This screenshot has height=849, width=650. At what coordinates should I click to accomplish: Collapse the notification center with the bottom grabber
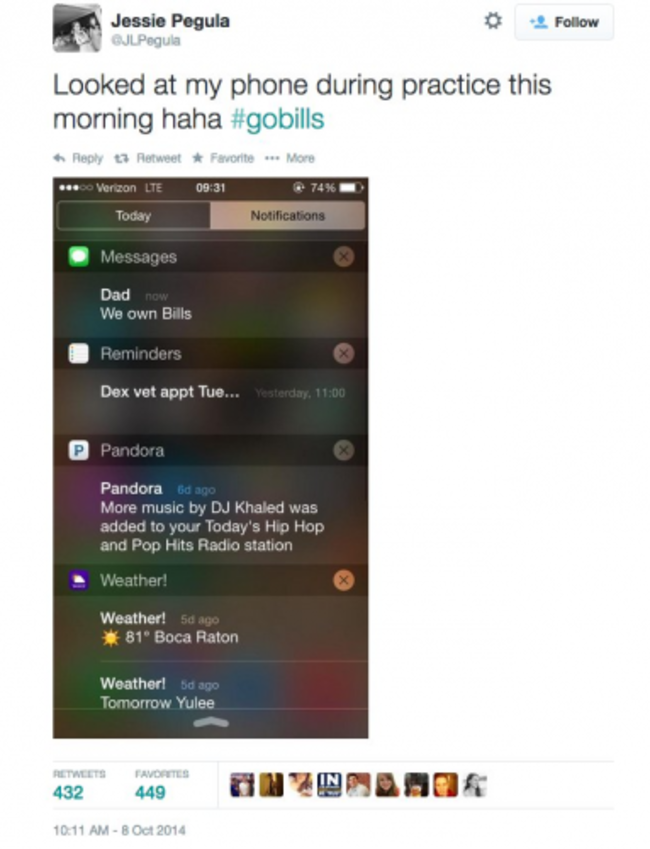211,722
